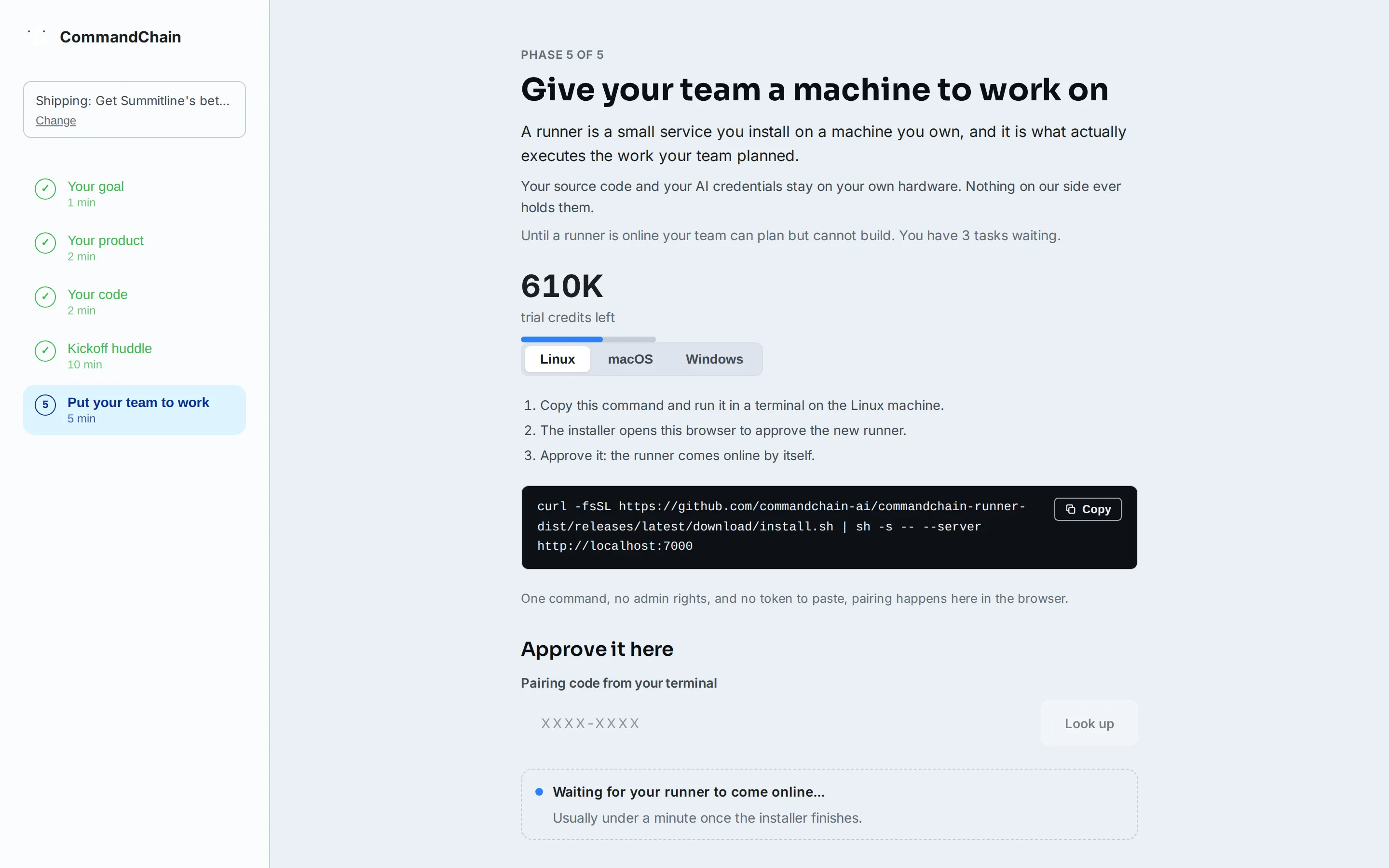
Task: Click the 'trial credits left' label
Action: click(568, 317)
